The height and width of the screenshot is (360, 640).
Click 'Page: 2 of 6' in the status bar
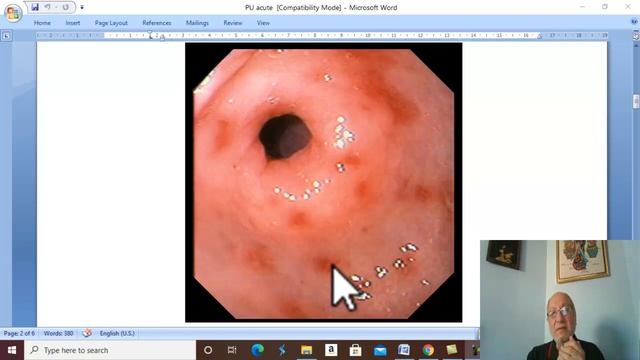coord(19,333)
